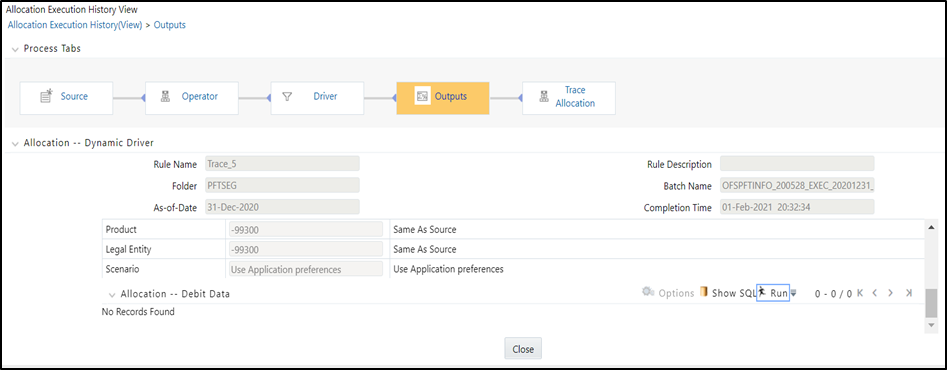Open the Driver process tab
Screen dimensions: 947x370
(x=317, y=98)
